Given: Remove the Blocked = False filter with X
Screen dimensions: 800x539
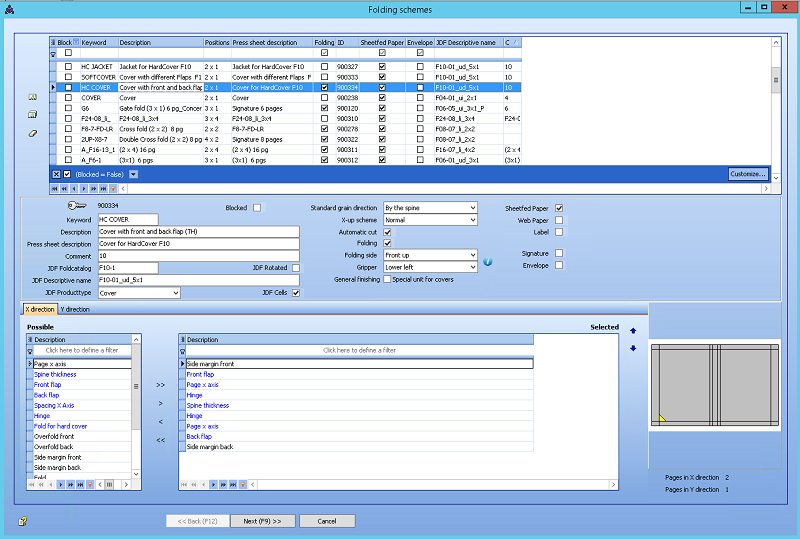Looking at the screenshot, I should pyautogui.click(x=56, y=174).
